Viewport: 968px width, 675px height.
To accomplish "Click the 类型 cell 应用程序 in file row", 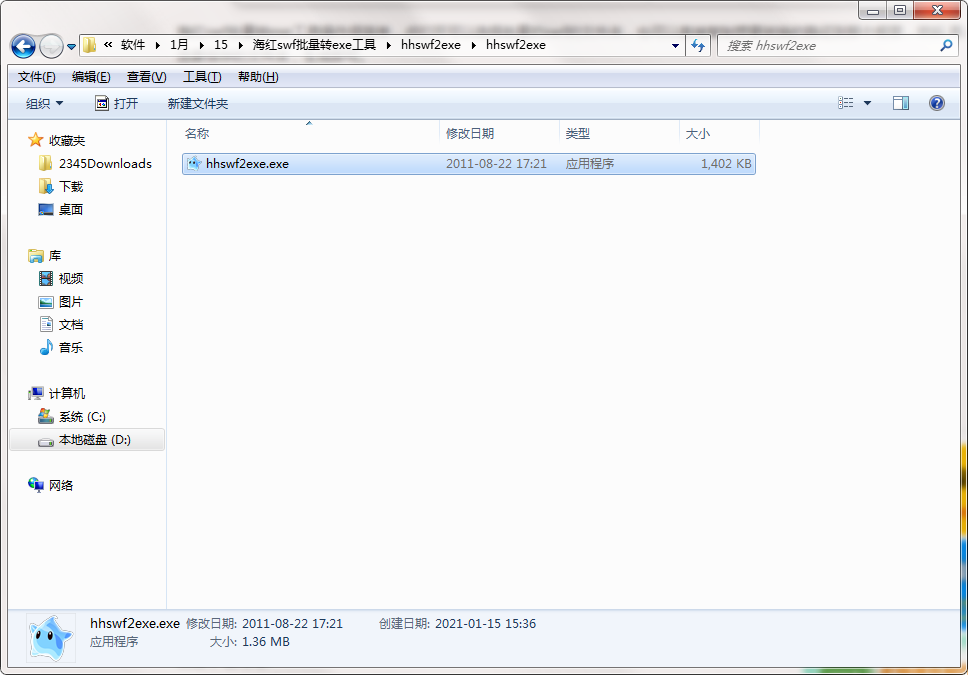I will pos(590,164).
